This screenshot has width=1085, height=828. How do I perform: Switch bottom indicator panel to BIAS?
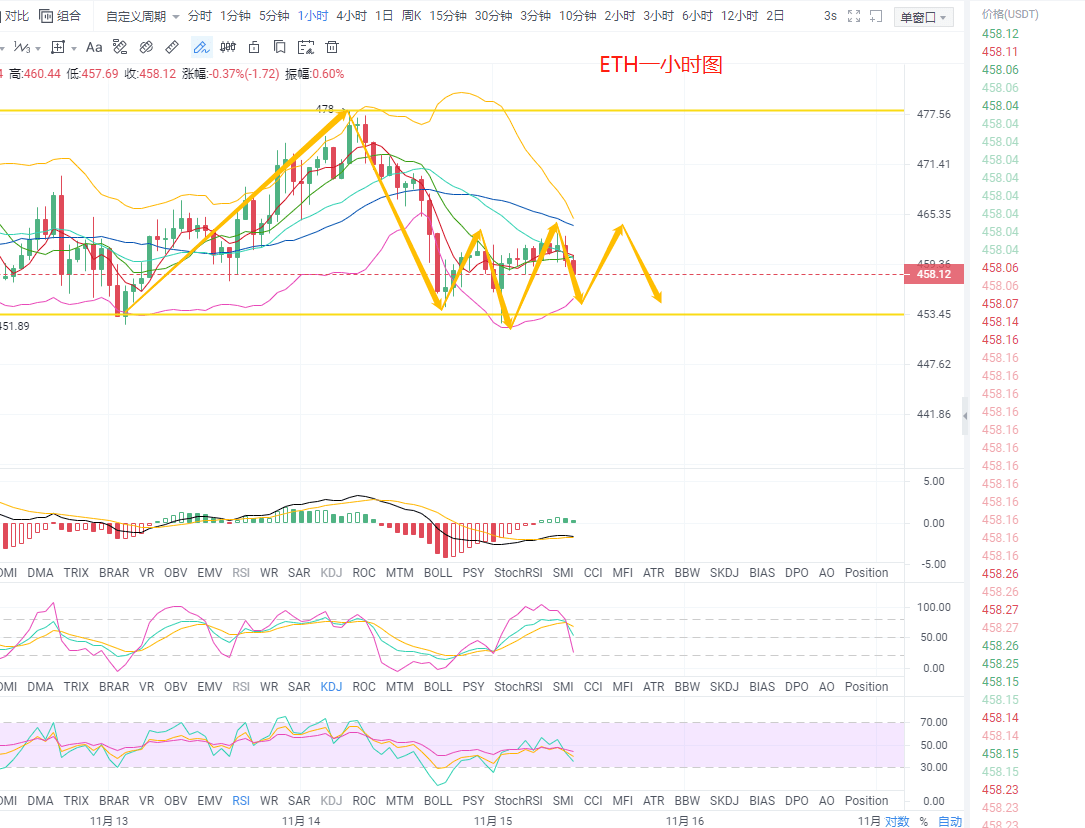(x=762, y=800)
